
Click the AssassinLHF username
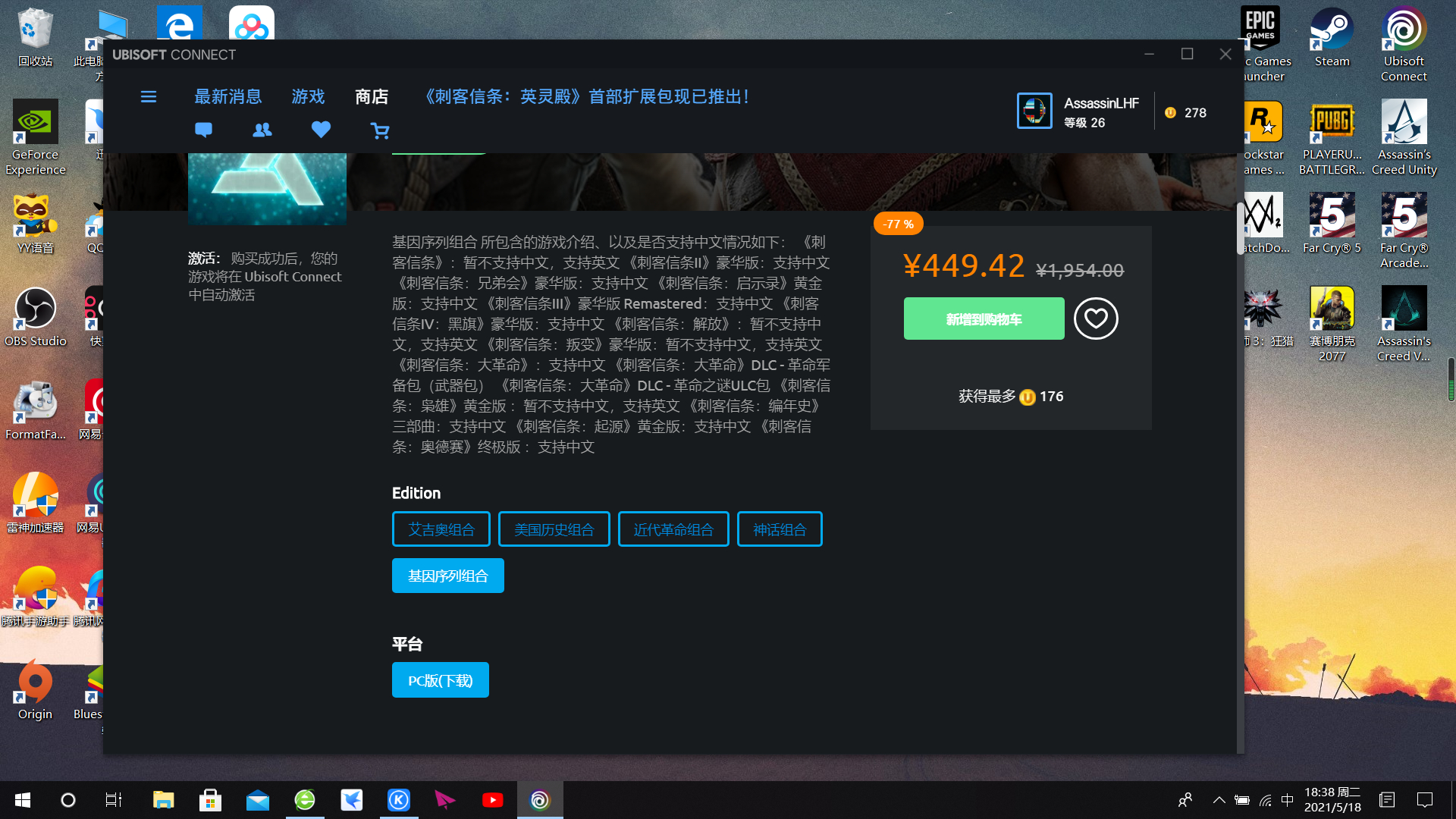tap(1101, 103)
